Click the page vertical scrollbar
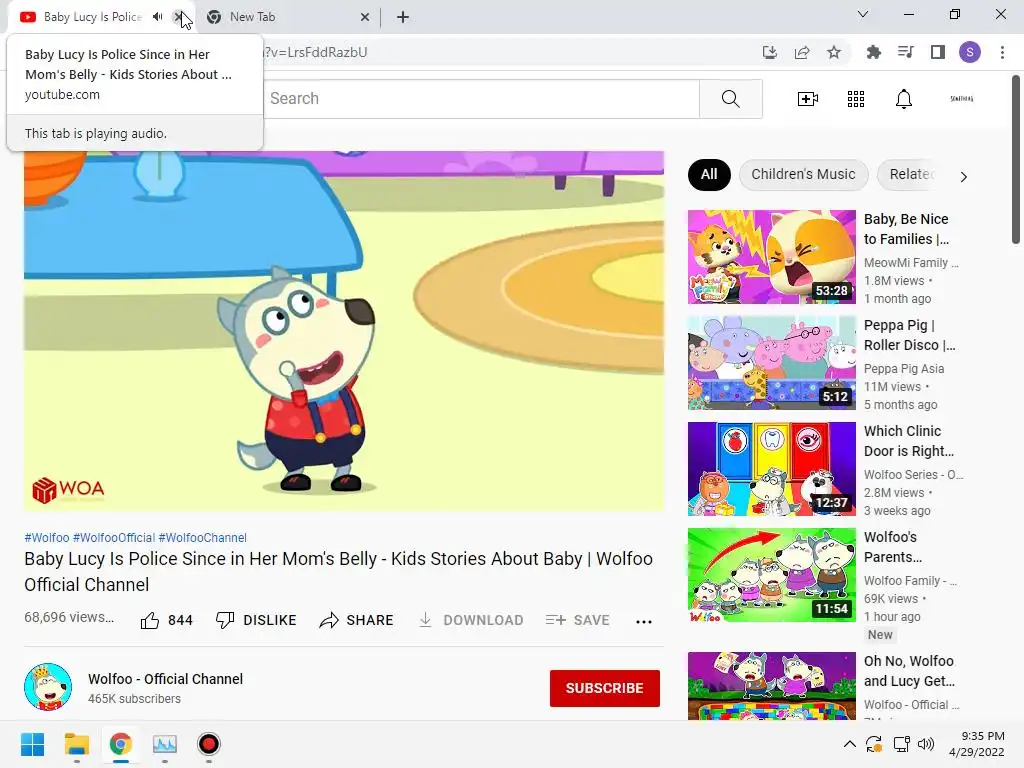Screen dimensions: 1024x768 pyautogui.click(x=1016, y=160)
